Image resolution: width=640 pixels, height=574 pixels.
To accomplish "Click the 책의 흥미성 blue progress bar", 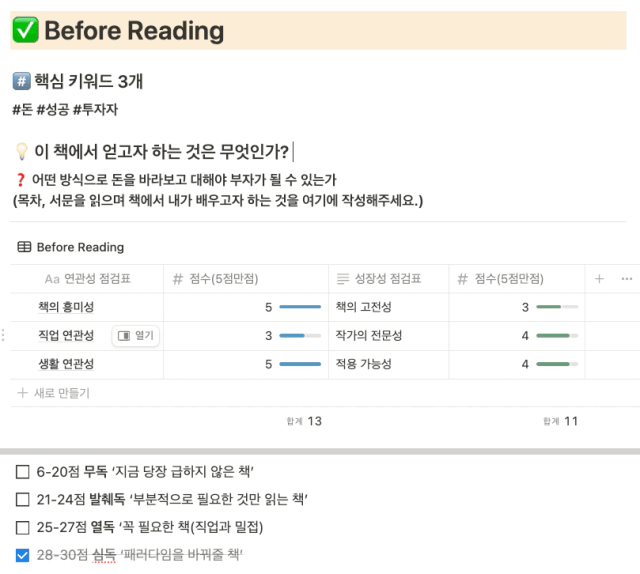I will pyautogui.click(x=300, y=307).
